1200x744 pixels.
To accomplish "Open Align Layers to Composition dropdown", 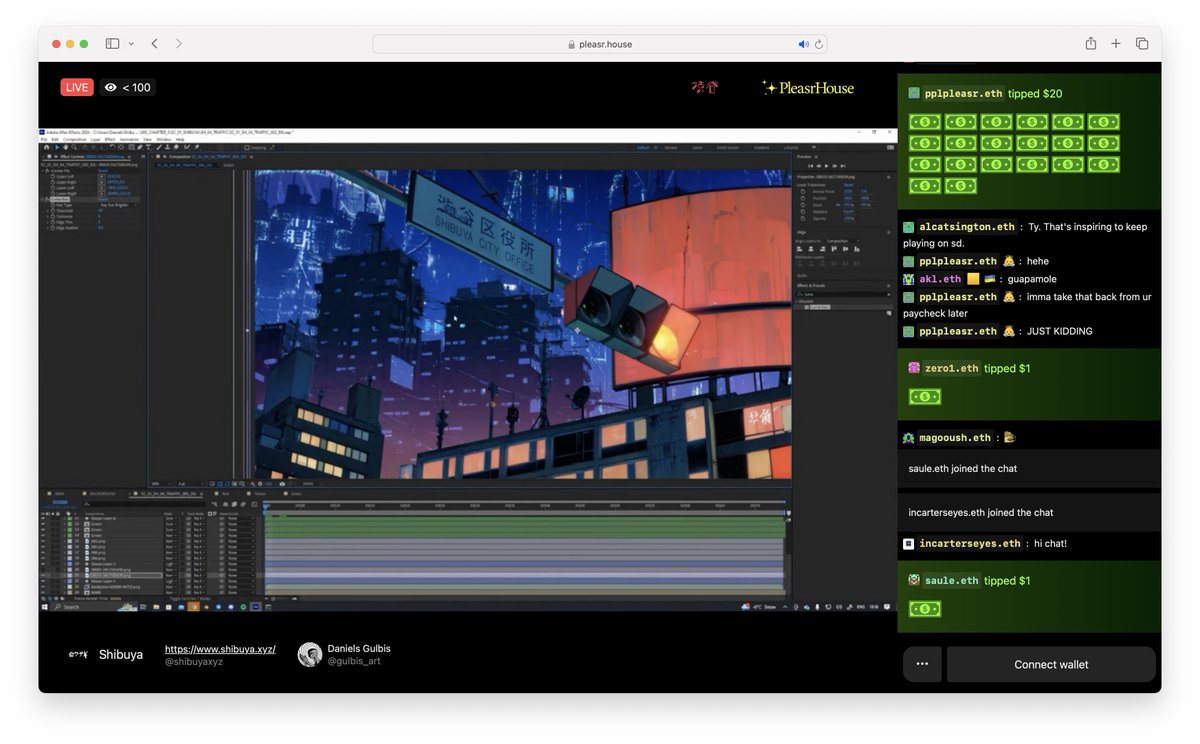I will [x=842, y=241].
